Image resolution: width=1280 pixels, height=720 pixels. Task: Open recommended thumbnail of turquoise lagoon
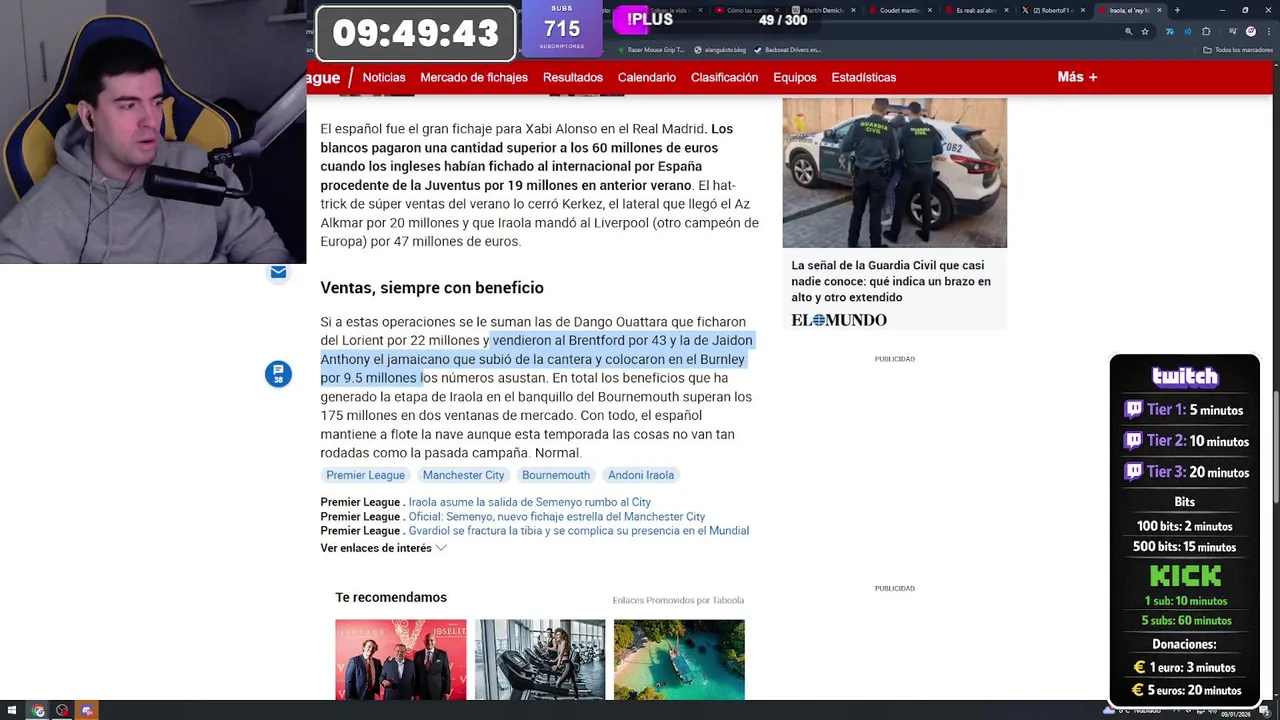coord(679,660)
